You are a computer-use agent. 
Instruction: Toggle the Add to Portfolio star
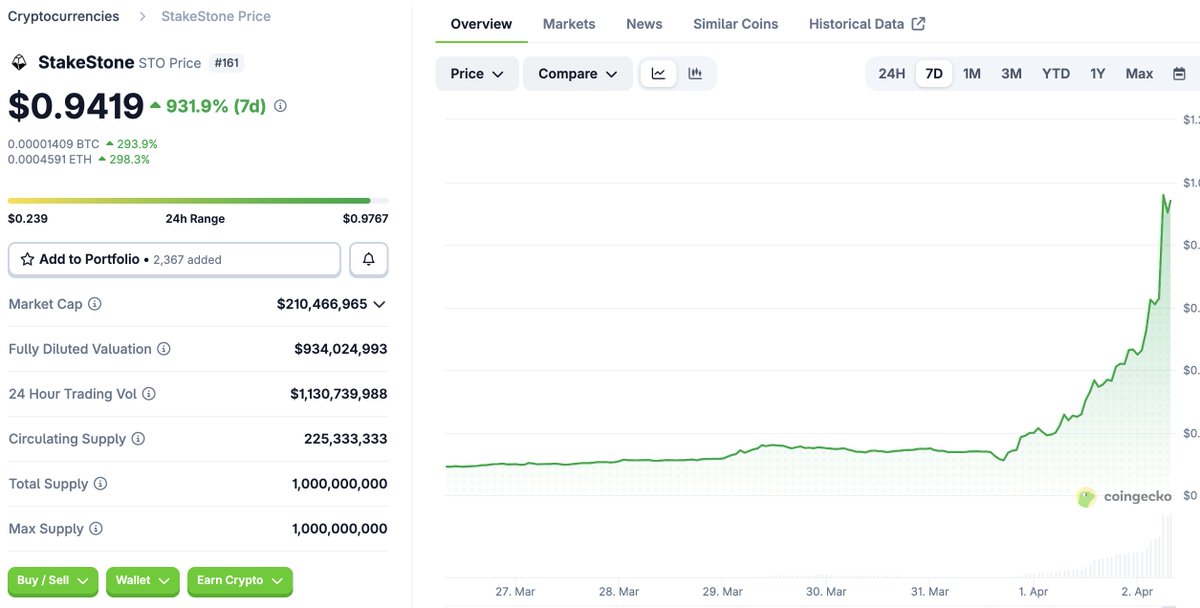(x=27, y=258)
